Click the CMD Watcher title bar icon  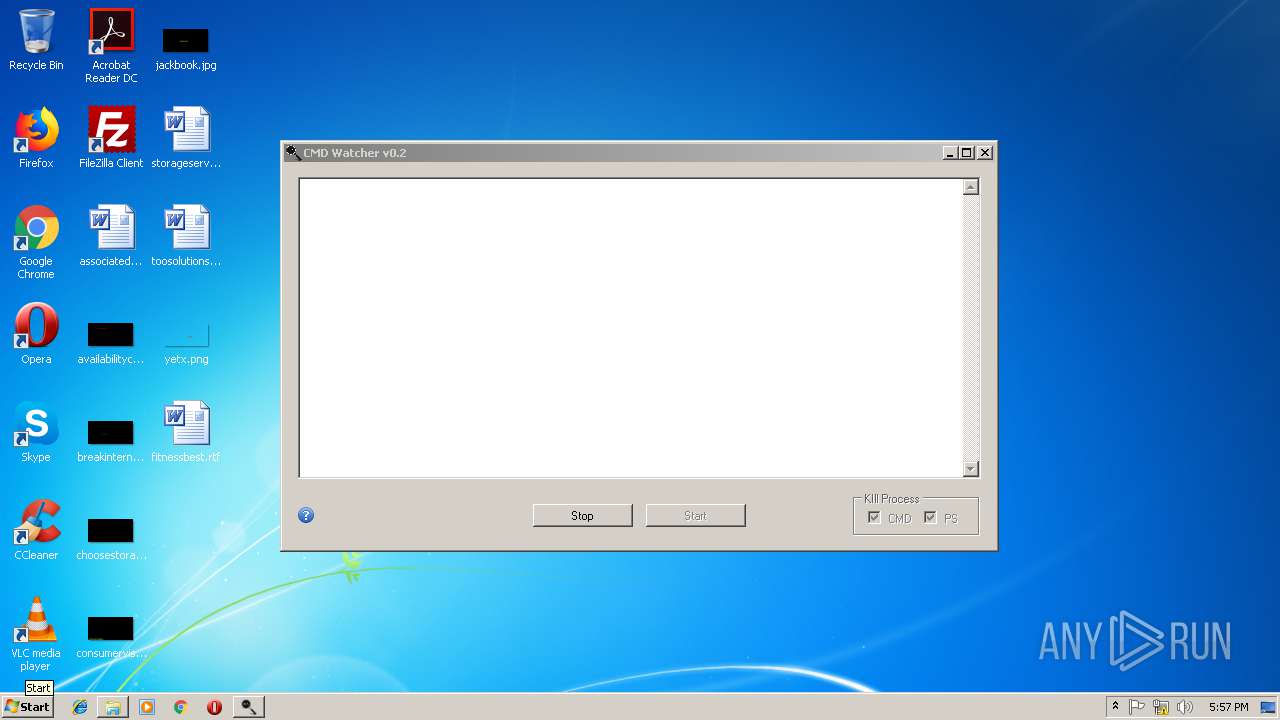click(293, 153)
